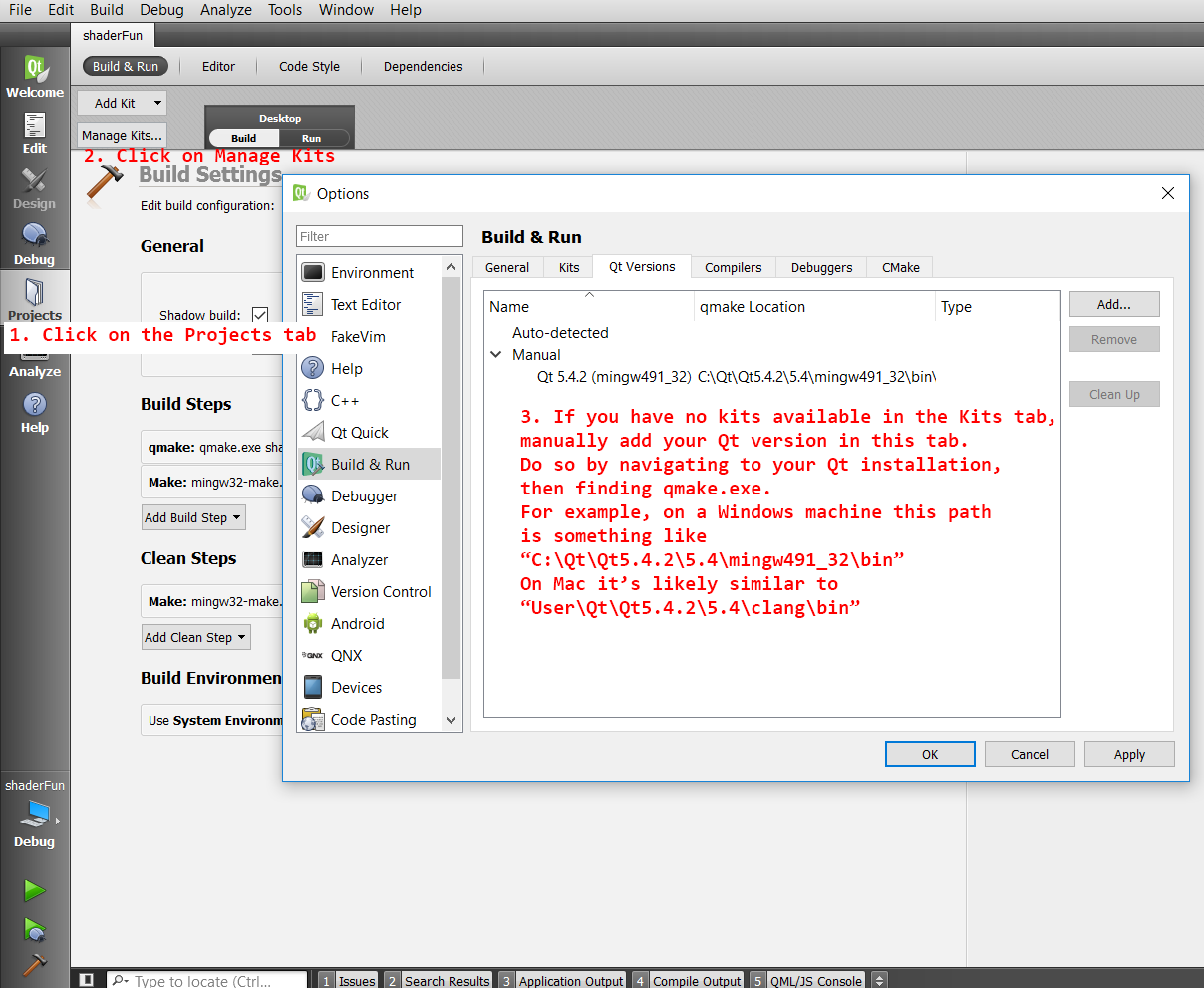Open the Welcome mode icon

(x=35, y=77)
